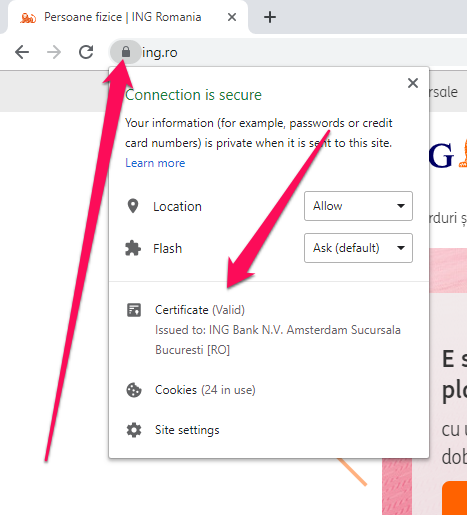Open Site settings

pyautogui.click(x=187, y=430)
